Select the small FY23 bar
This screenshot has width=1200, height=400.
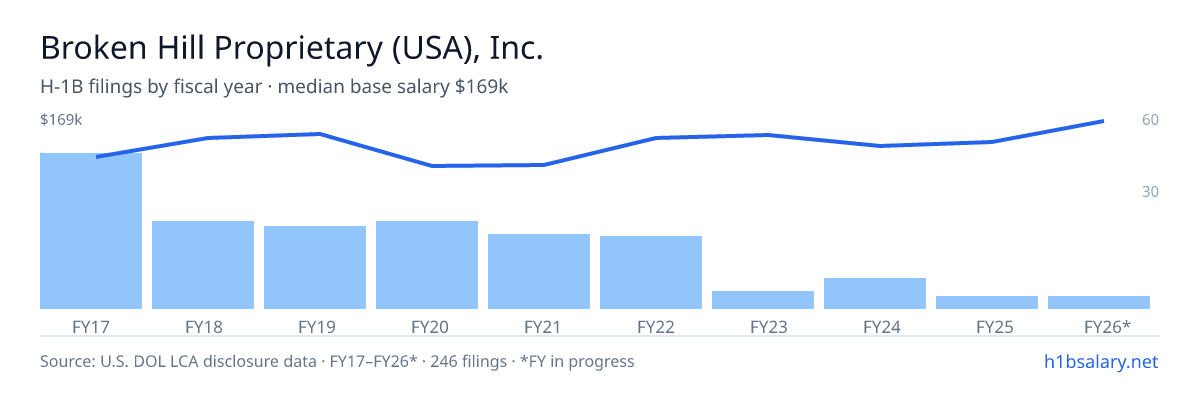[x=763, y=300]
